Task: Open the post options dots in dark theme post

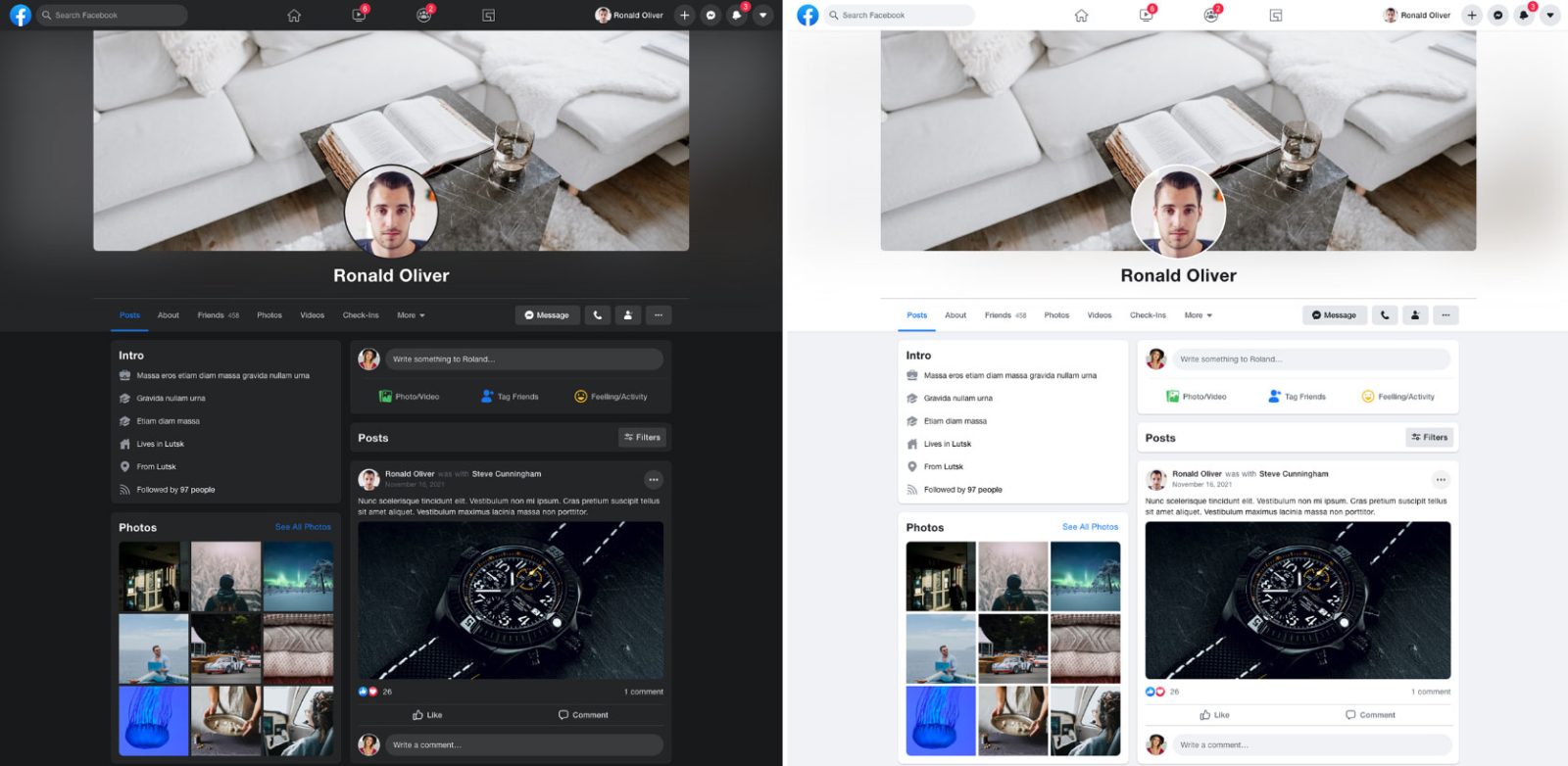Action: point(654,479)
